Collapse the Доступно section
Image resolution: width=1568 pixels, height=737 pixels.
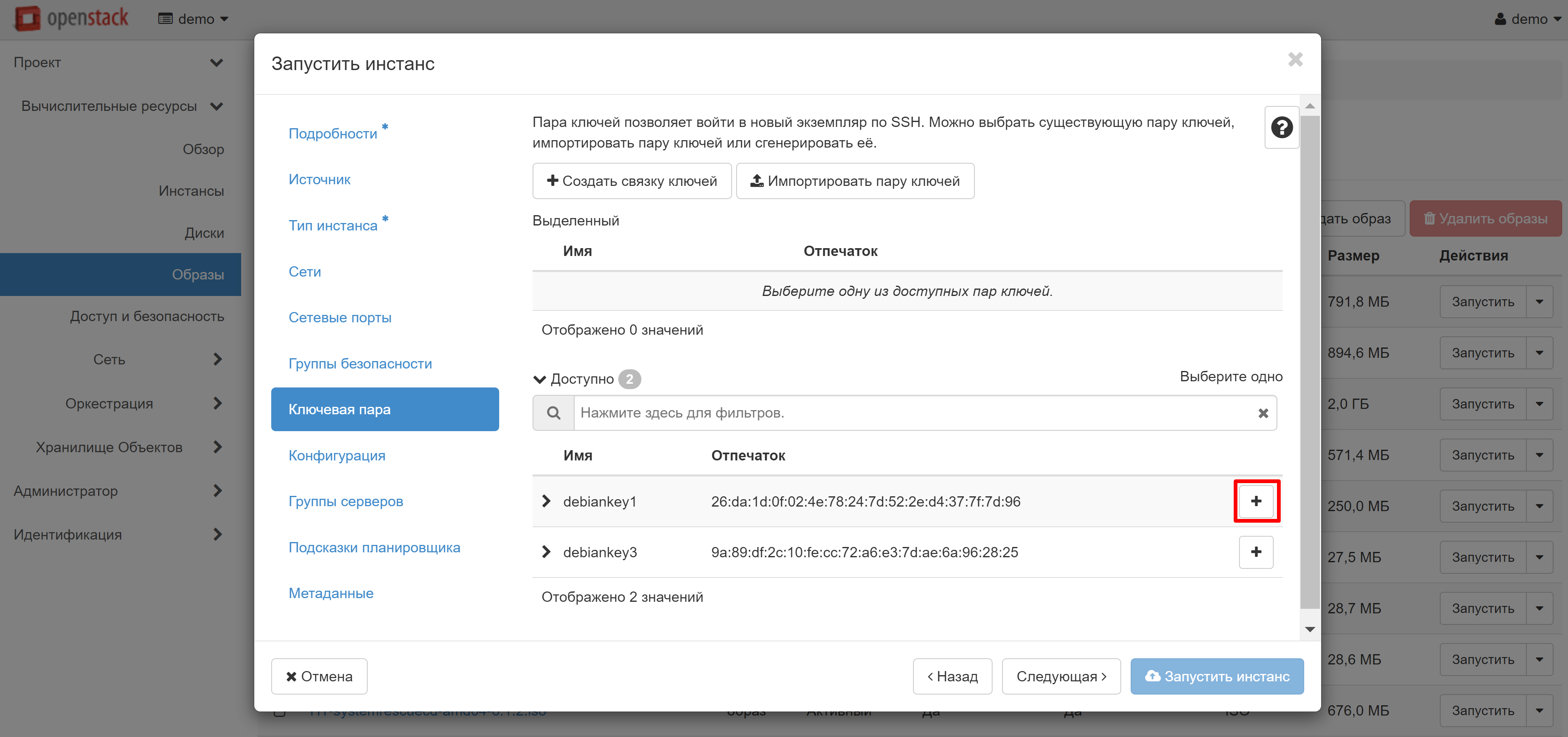539,379
